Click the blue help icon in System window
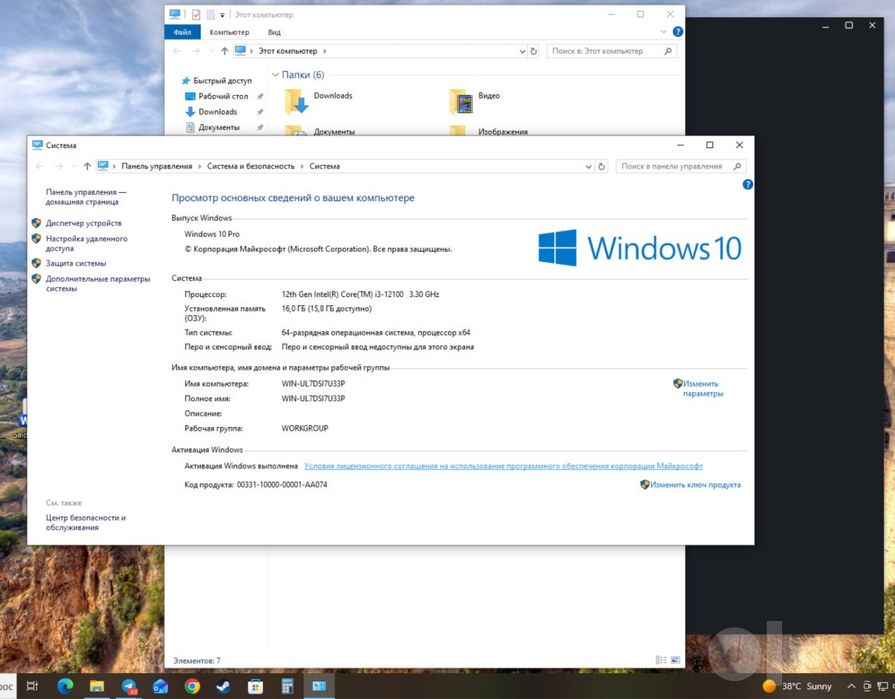The height and width of the screenshot is (699, 895). click(747, 184)
